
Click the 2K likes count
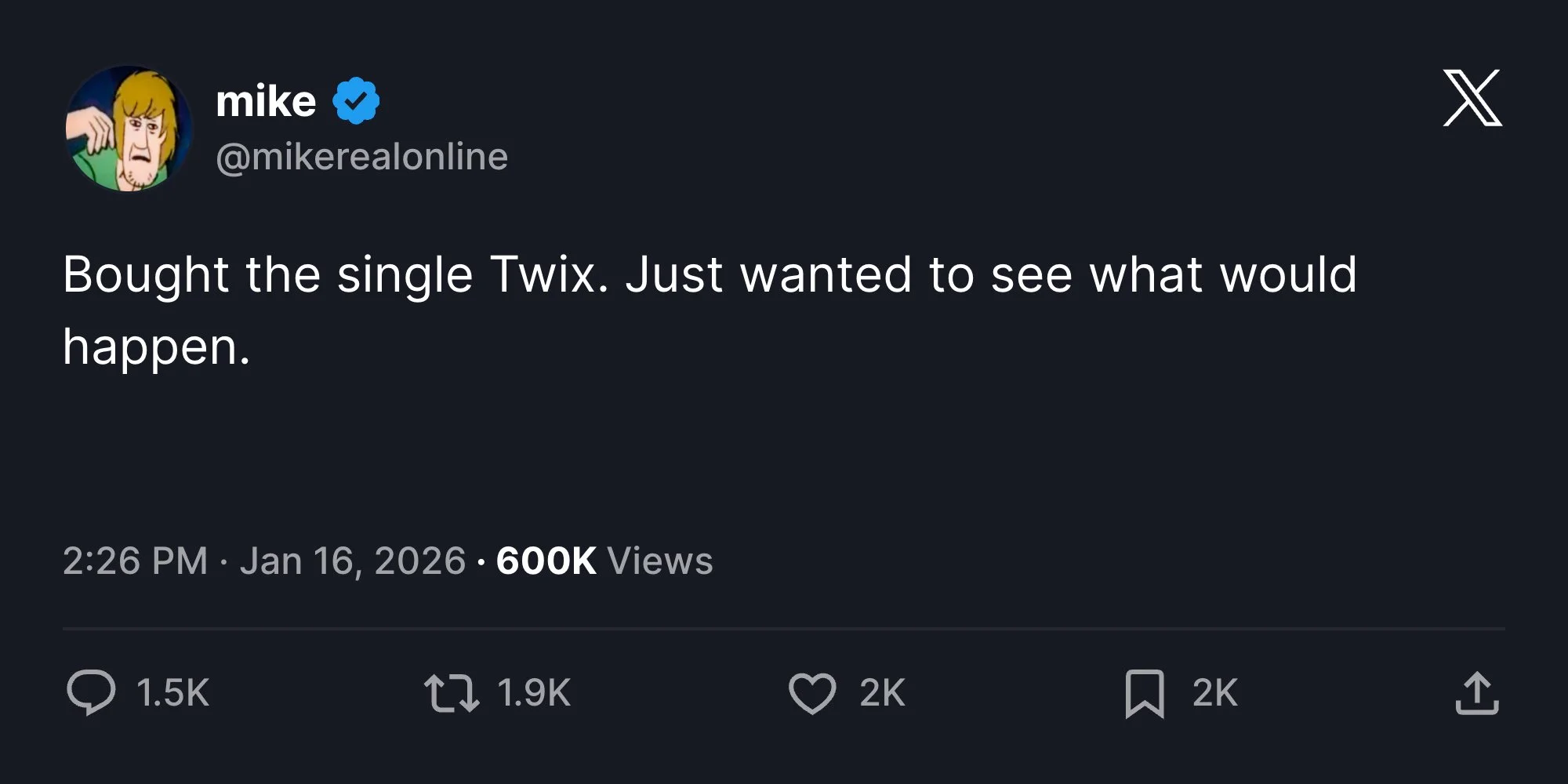882,693
